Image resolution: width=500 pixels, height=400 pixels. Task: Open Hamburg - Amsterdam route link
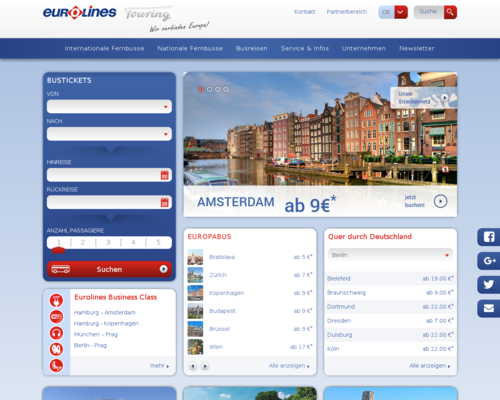coord(105,312)
